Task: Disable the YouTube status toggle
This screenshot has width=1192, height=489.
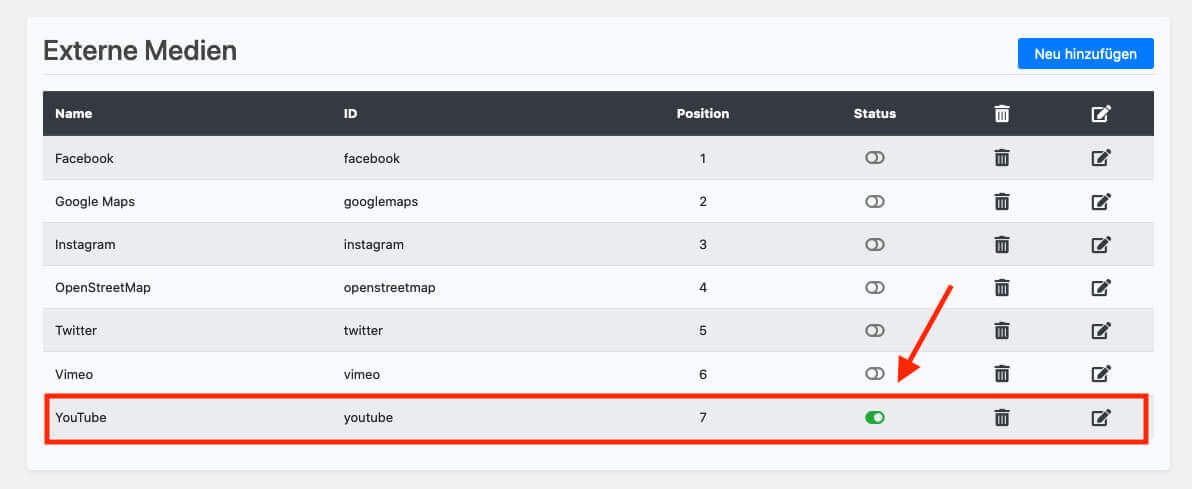Action: pos(875,417)
